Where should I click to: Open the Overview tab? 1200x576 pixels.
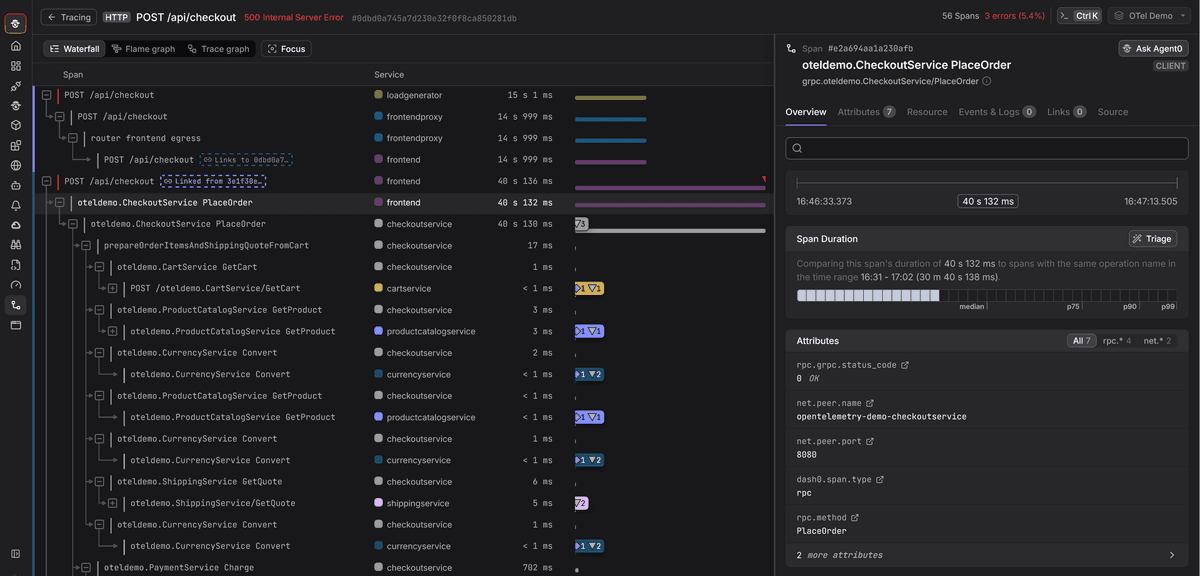coord(806,112)
